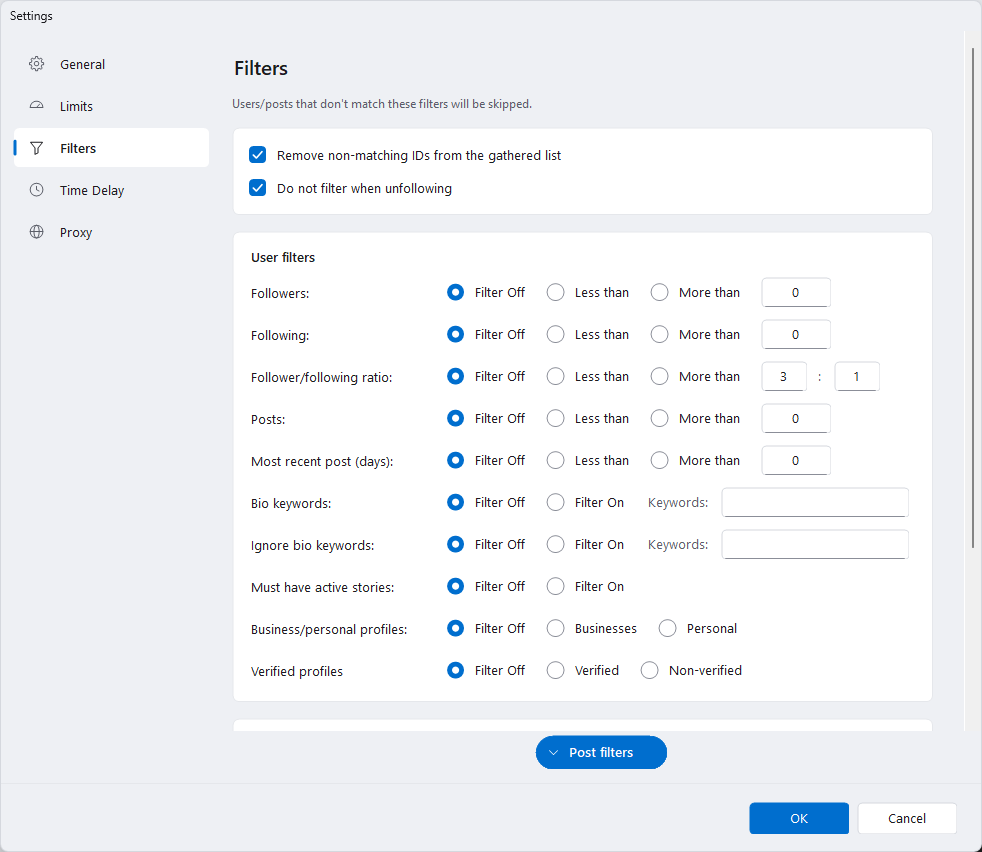Viewport: 982px width, 852px height.
Task: Click the Following value field
Action: 795,335
